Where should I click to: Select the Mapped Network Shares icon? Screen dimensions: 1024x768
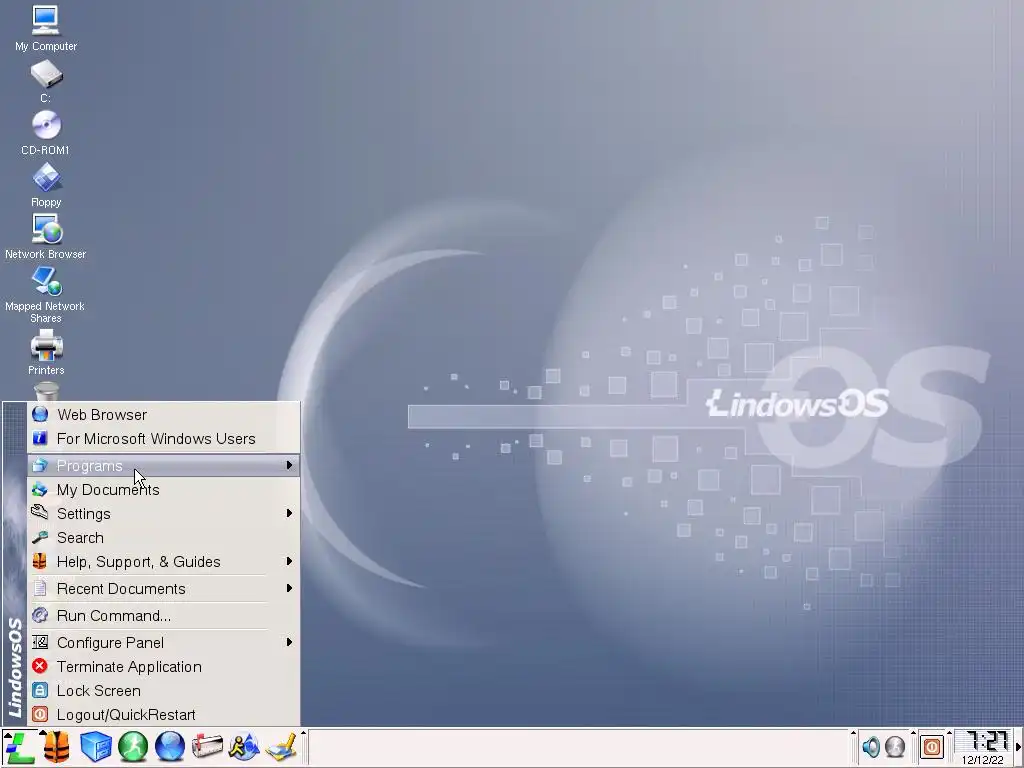pyautogui.click(x=46, y=295)
